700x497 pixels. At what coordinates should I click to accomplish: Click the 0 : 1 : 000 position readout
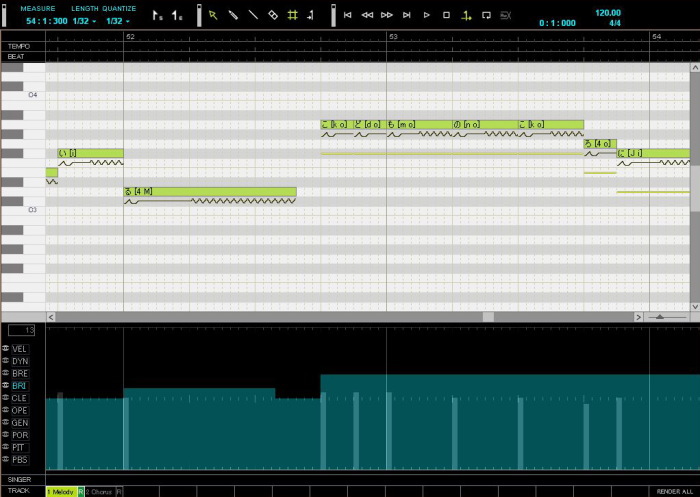point(557,23)
